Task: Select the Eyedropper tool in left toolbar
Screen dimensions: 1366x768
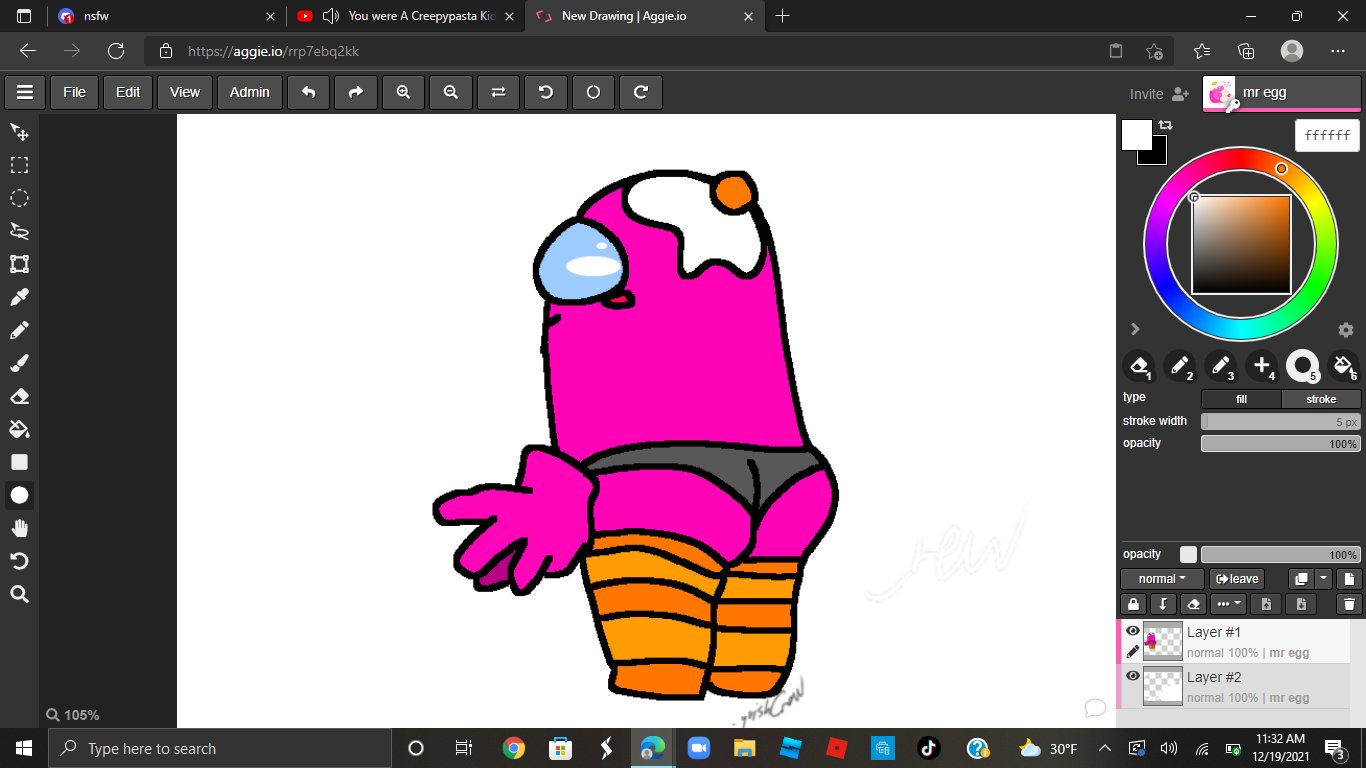Action: click(x=19, y=297)
